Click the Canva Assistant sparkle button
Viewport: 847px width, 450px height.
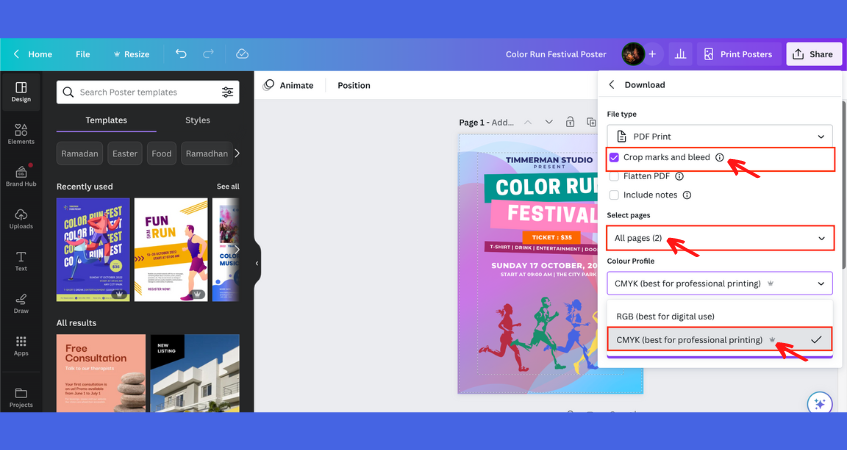(x=819, y=403)
